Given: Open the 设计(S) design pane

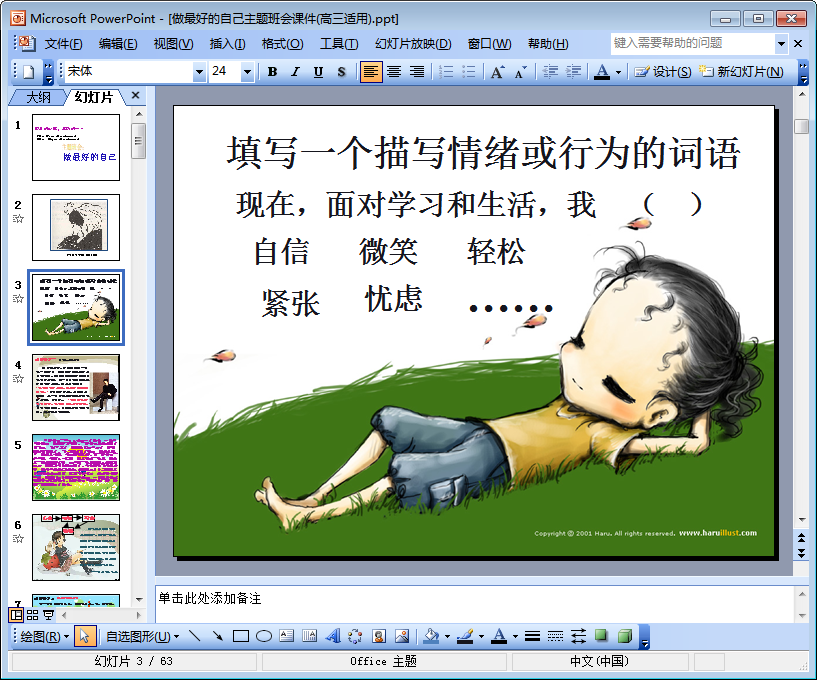Looking at the screenshot, I should (x=663, y=71).
